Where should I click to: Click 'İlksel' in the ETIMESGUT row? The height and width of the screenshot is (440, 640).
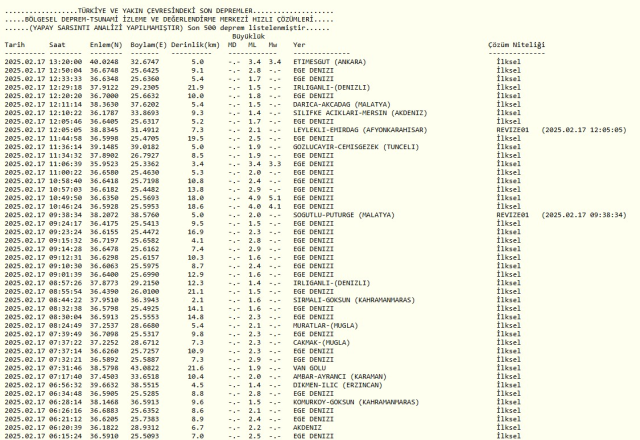pyautogui.click(x=508, y=62)
